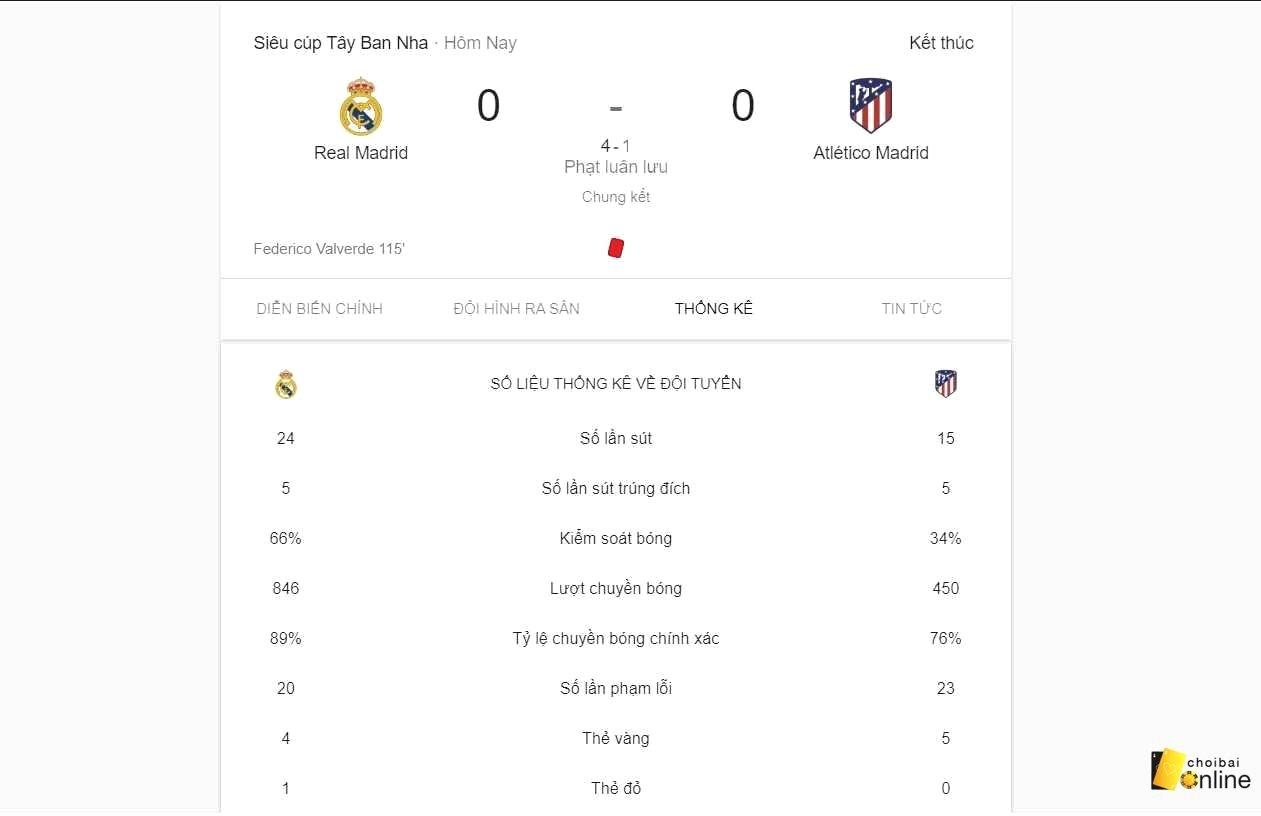Viewport: 1261px width, 816px height.
Task: Click the Thẻ vàng stat row
Action: (616, 738)
